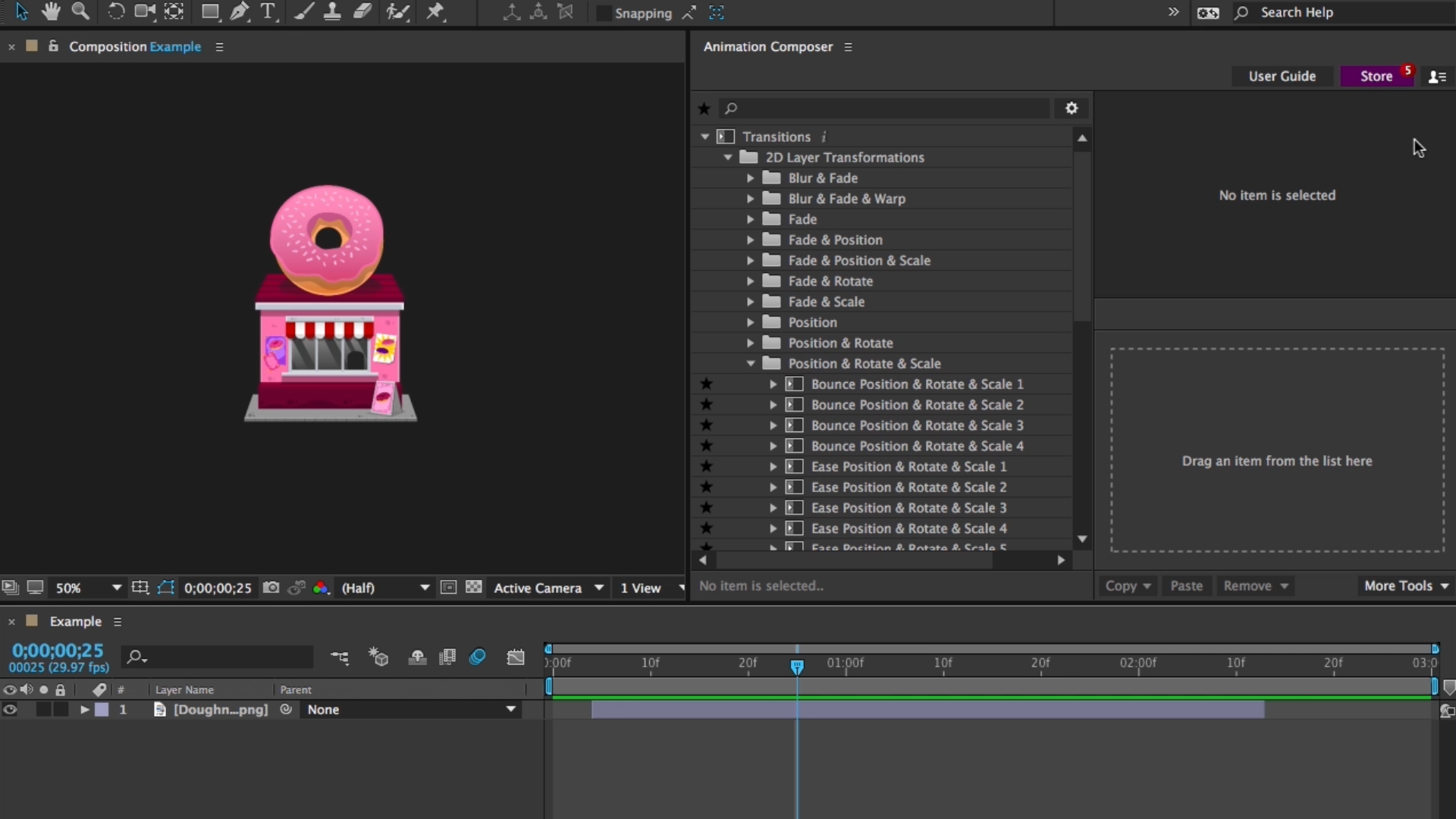Click the User Guide button

point(1282,76)
